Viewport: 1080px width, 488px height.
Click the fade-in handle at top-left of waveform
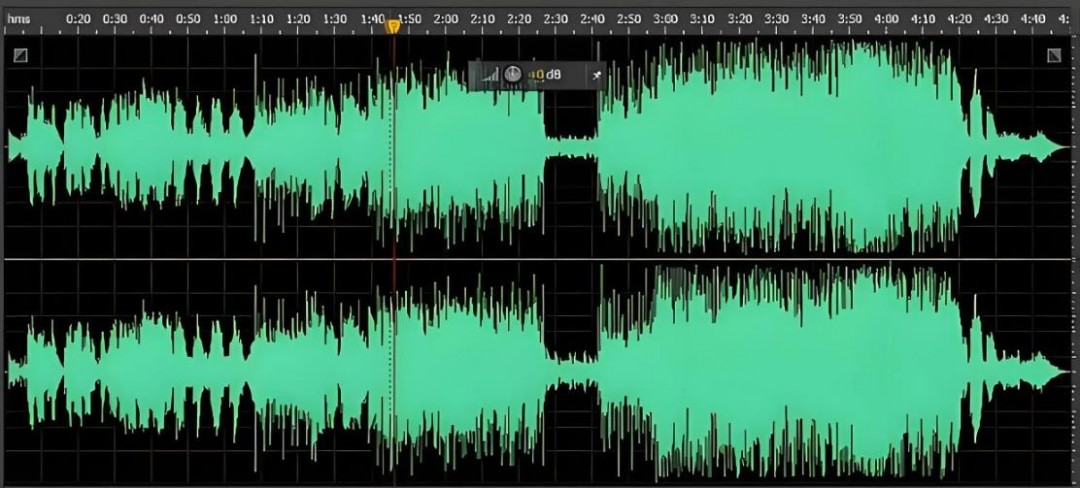20,56
